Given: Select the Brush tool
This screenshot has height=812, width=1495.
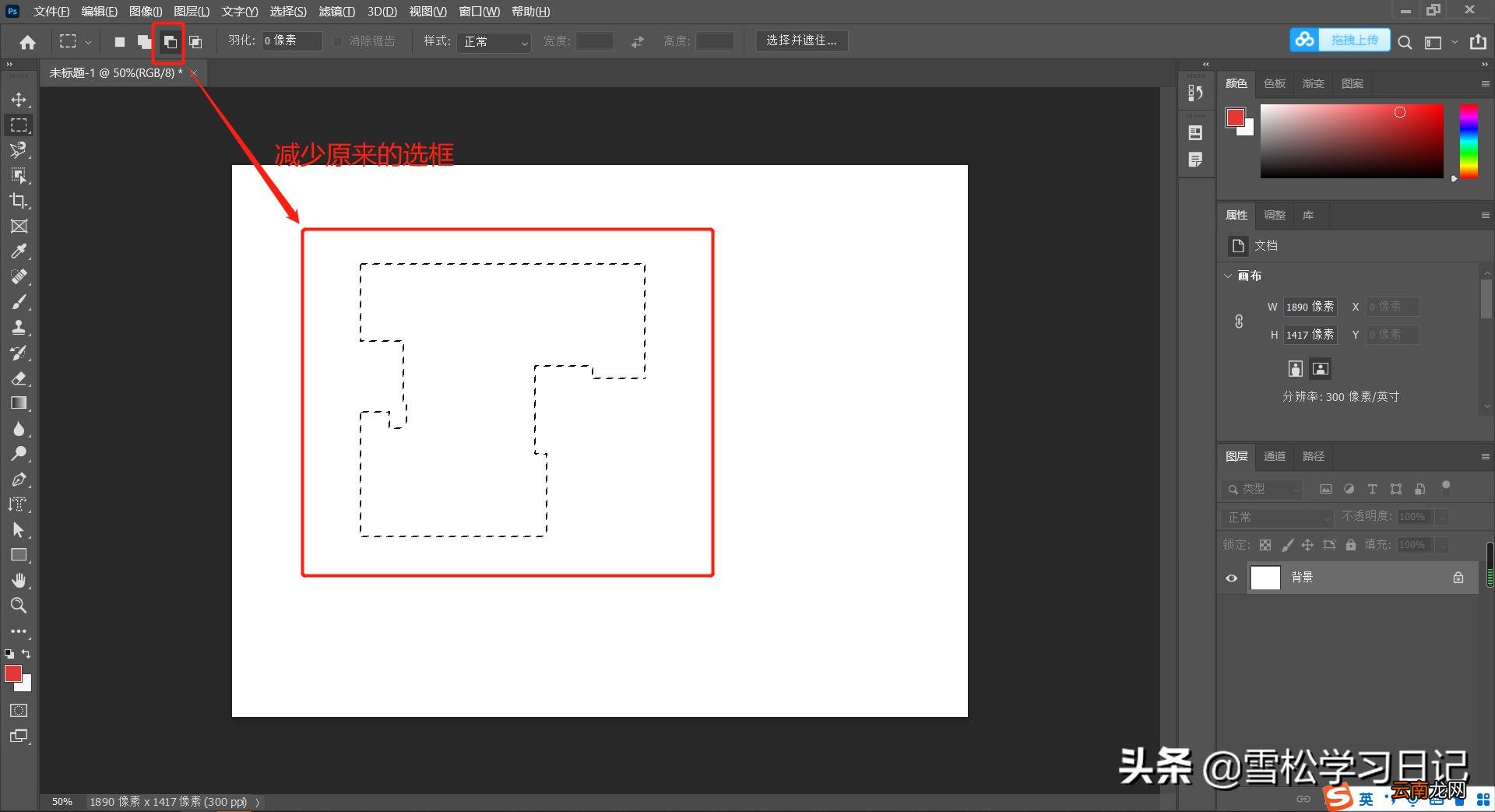Looking at the screenshot, I should tap(19, 302).
